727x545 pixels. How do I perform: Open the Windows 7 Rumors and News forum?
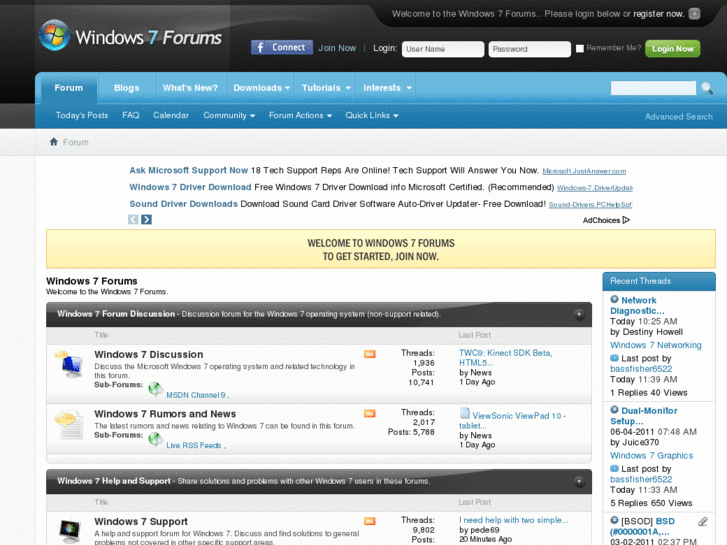[x=165, y=414]
